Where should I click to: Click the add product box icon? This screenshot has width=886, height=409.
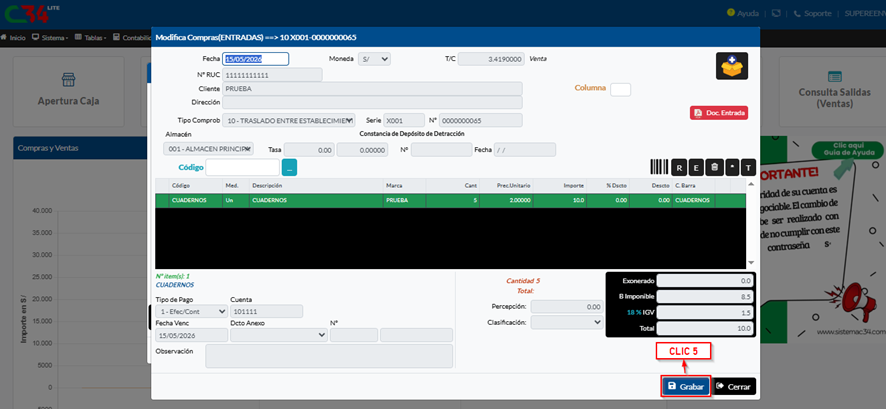tap(732, 66)
